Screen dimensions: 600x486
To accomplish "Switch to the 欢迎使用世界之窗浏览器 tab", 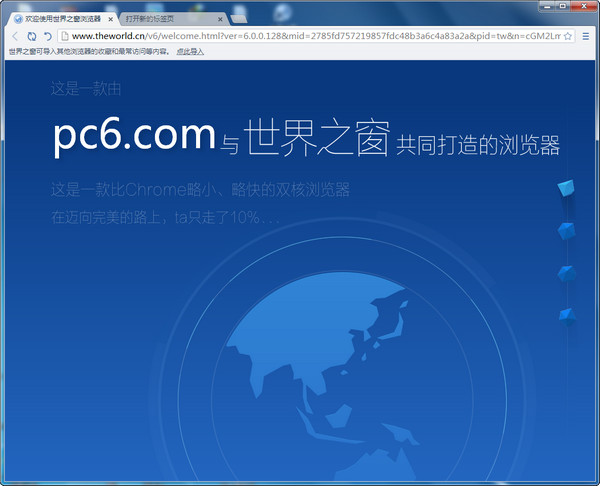I will pos(63,19).
